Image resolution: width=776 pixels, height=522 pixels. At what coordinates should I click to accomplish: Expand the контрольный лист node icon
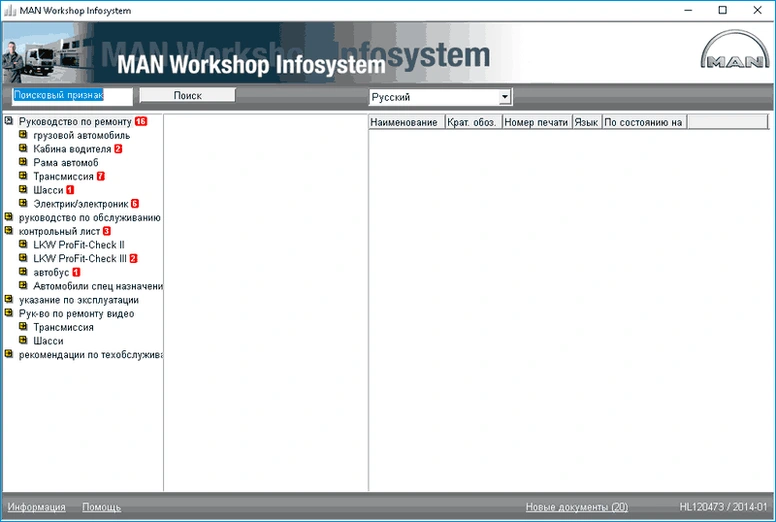[x=8, y=231]
